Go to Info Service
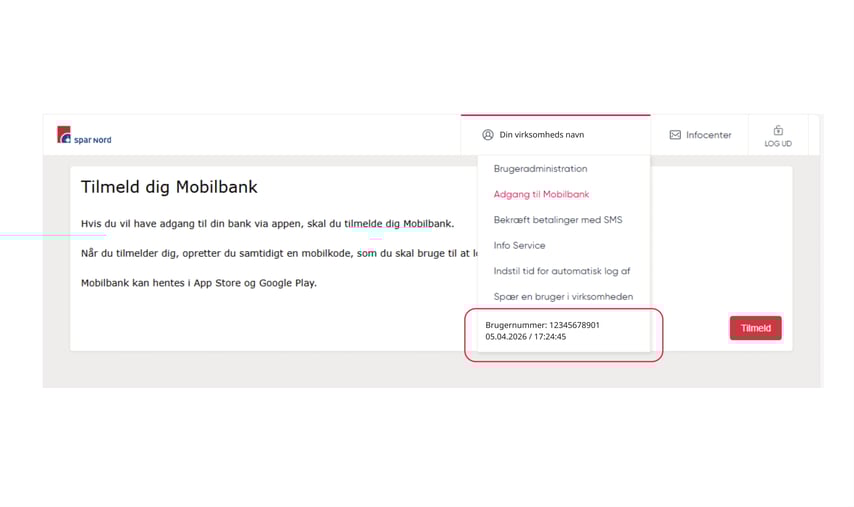854x507 pixels. coord(519,245)
